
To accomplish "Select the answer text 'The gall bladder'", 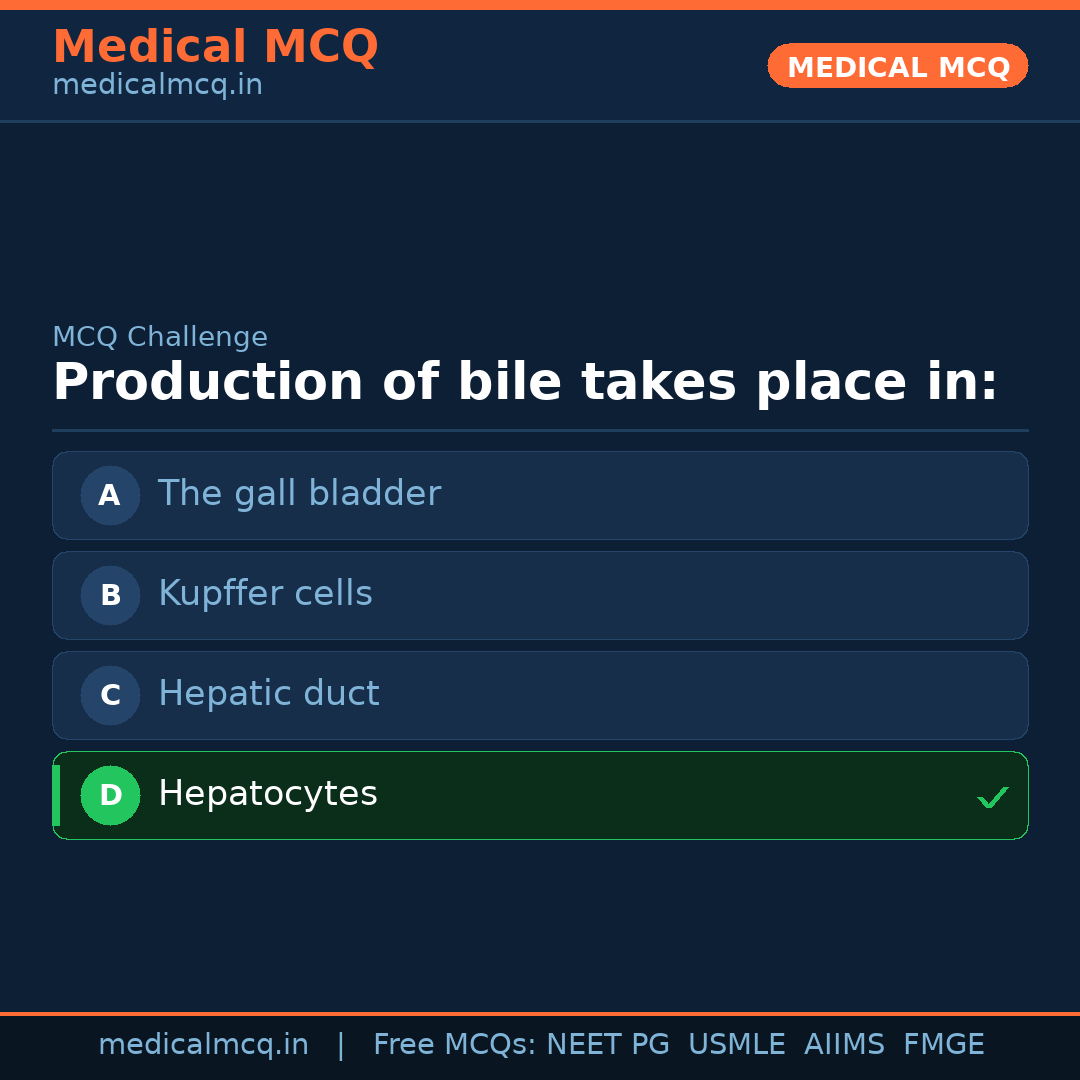I will click(x=299, y=494).
